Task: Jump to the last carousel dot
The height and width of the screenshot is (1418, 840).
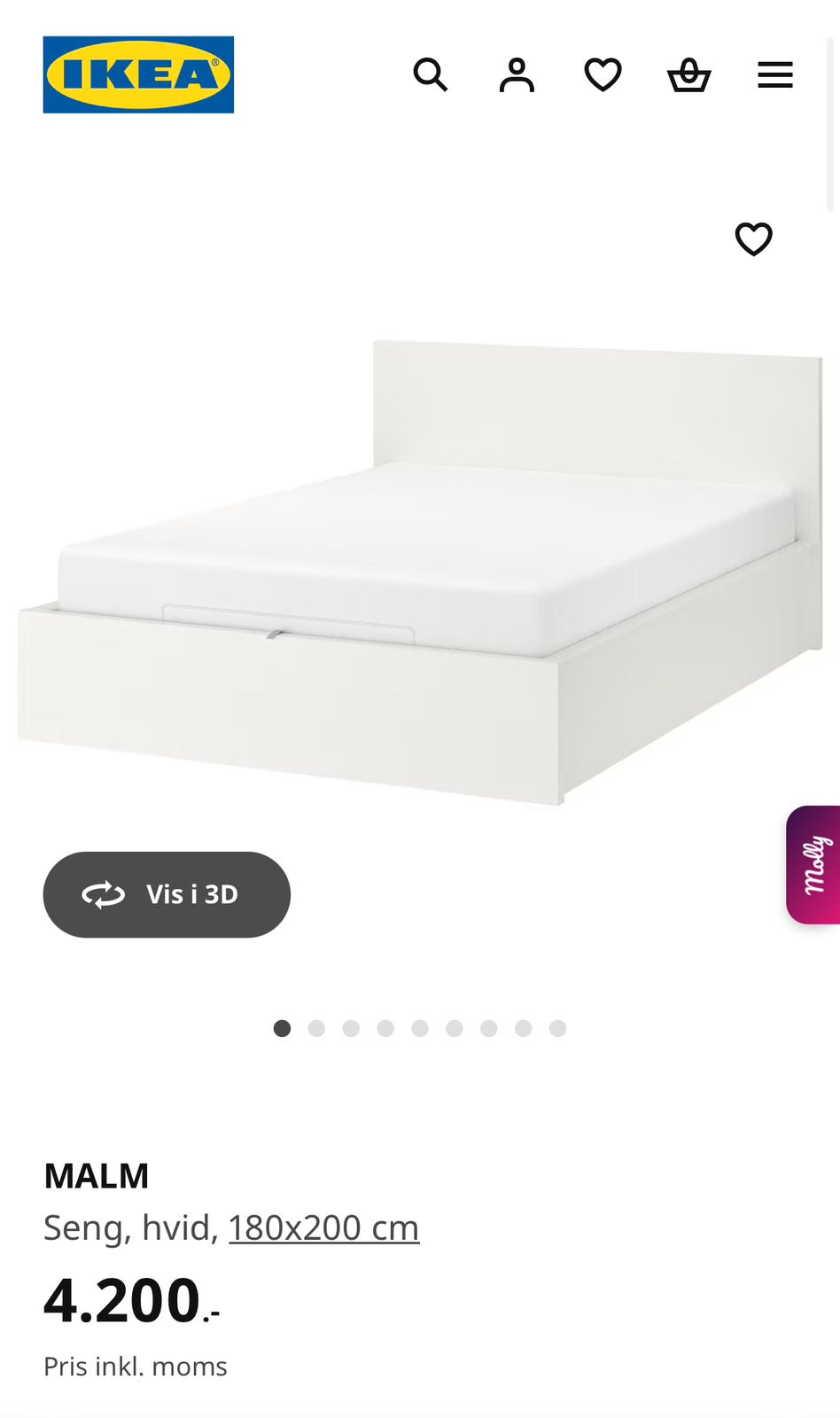Action: [557, 1028]
